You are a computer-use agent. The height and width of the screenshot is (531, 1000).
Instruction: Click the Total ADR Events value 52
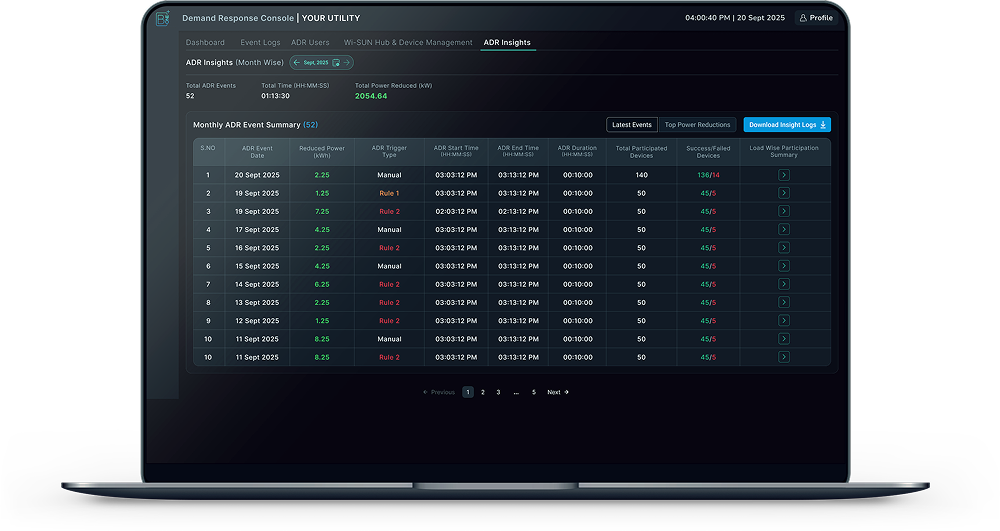click(x=190, y=96)
